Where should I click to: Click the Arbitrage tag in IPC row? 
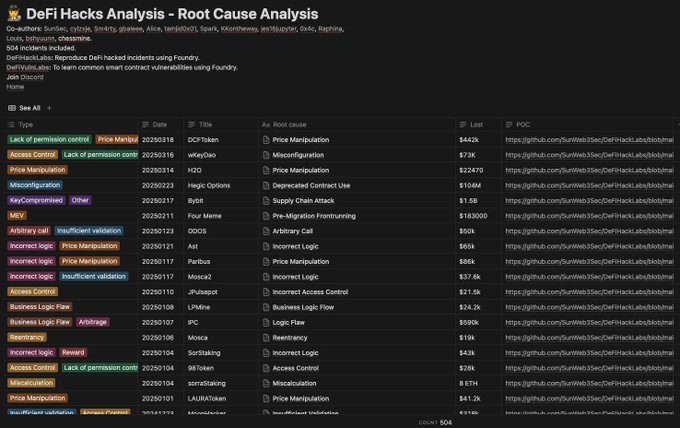pos(93,322)
